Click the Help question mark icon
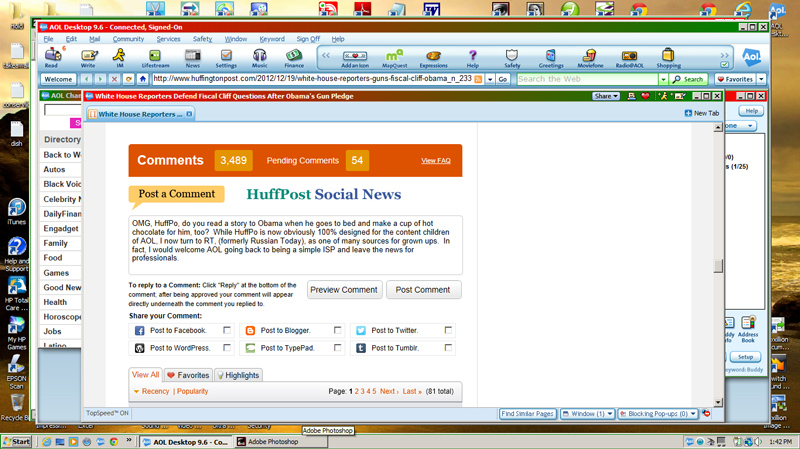 (472, 58)
